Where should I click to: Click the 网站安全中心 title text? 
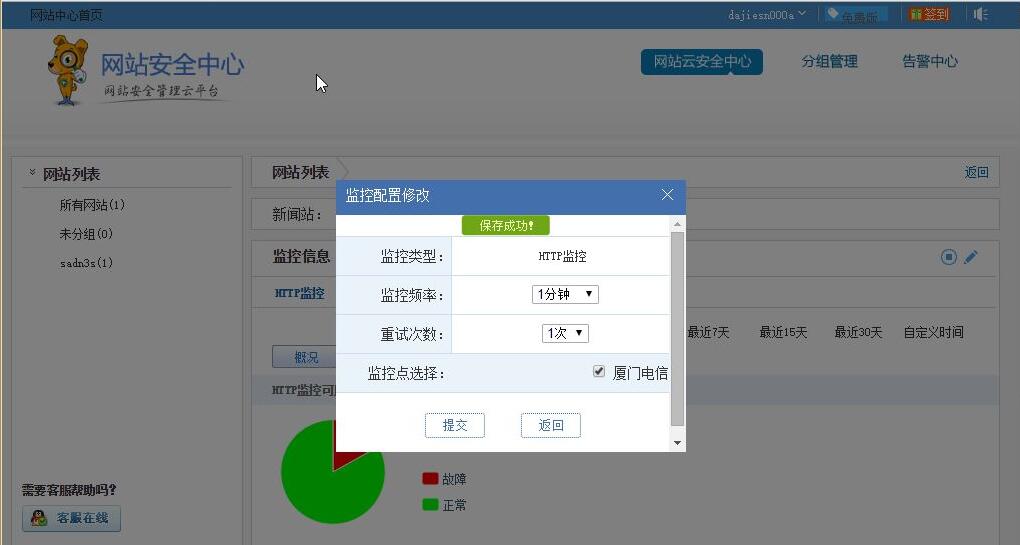point(172,64)
